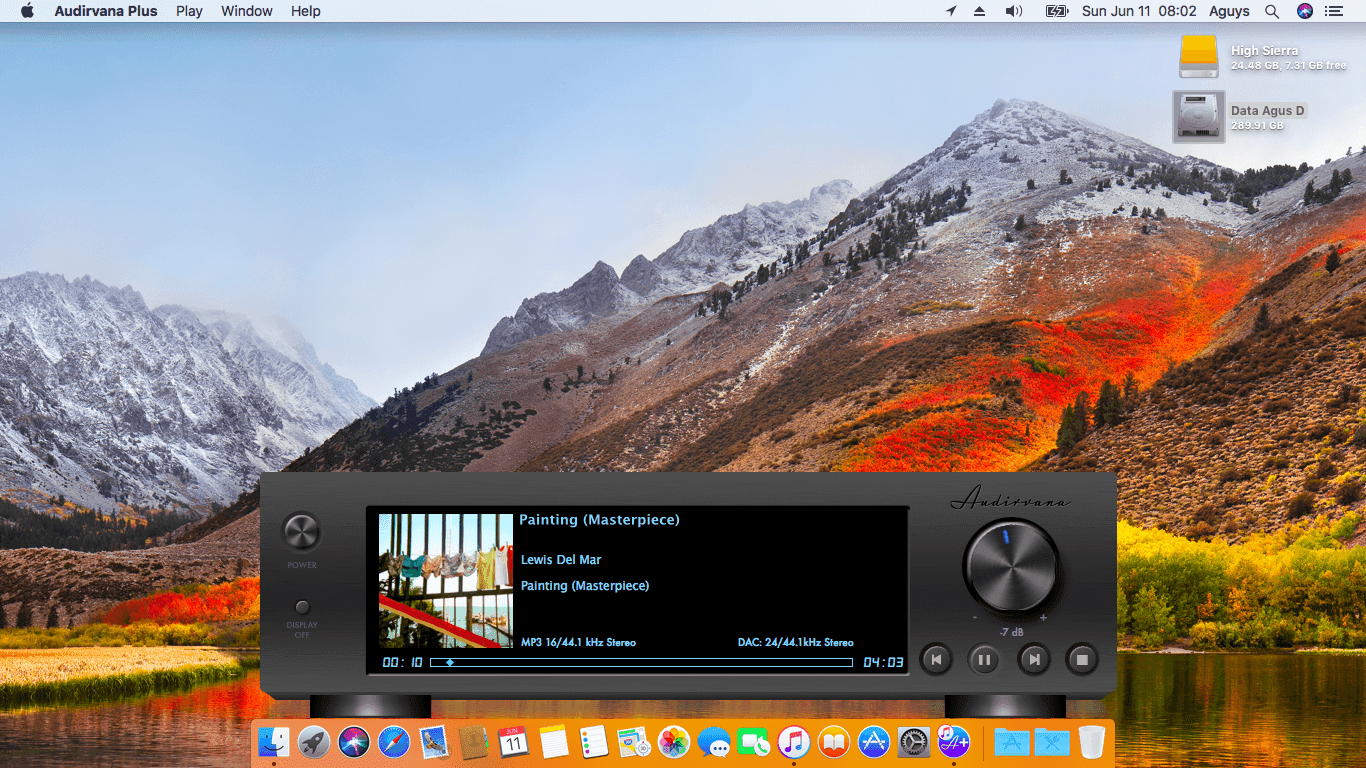Open App Store in dock
The height and width of the screenshot is (768, 1366).
click(x=874, y=742)
